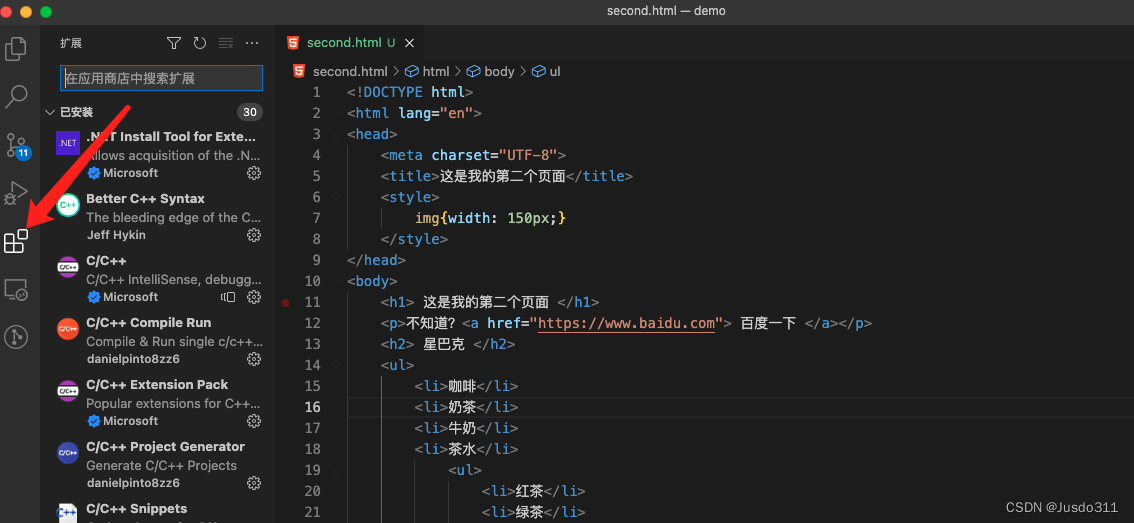The image size is (1134, 523).
Task: Click the 星巴克 heading text on line 13
Action: 444,344
